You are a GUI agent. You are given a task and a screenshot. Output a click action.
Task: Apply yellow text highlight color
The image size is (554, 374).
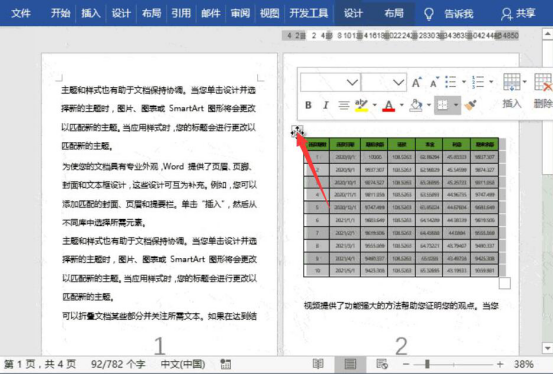[361, 105]
